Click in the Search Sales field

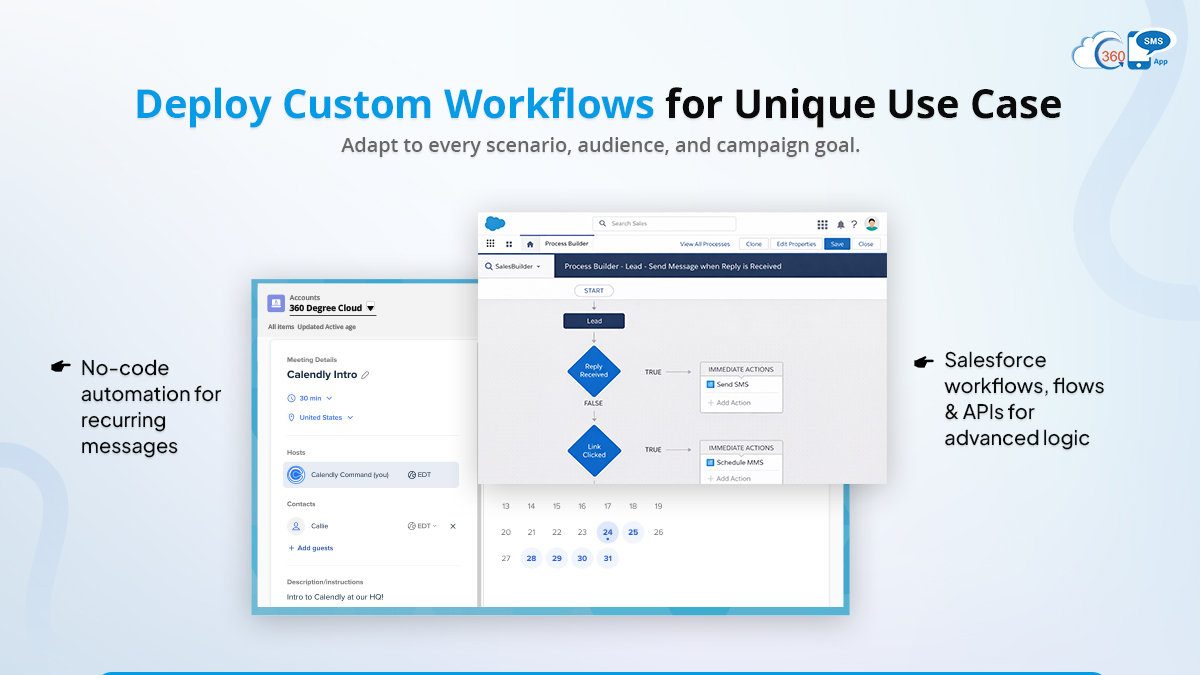click(x=664, y=224)
